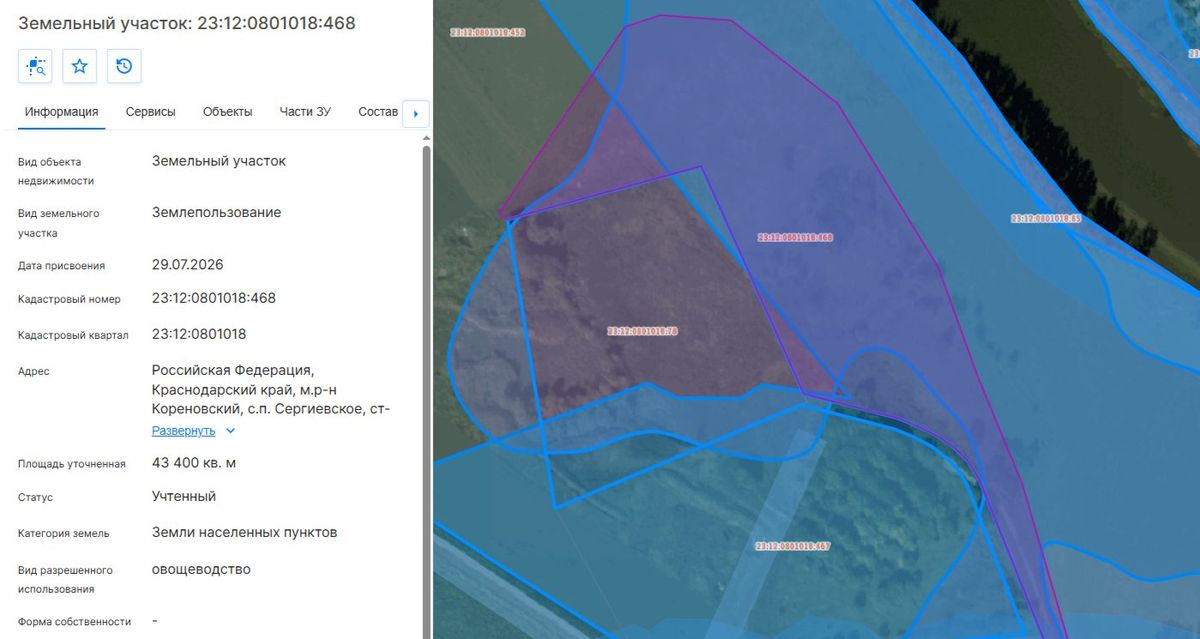Click the Площадь уточненная field label
Image resolution: width=1200 pixels, height=639 pixels.
point(72,464)
